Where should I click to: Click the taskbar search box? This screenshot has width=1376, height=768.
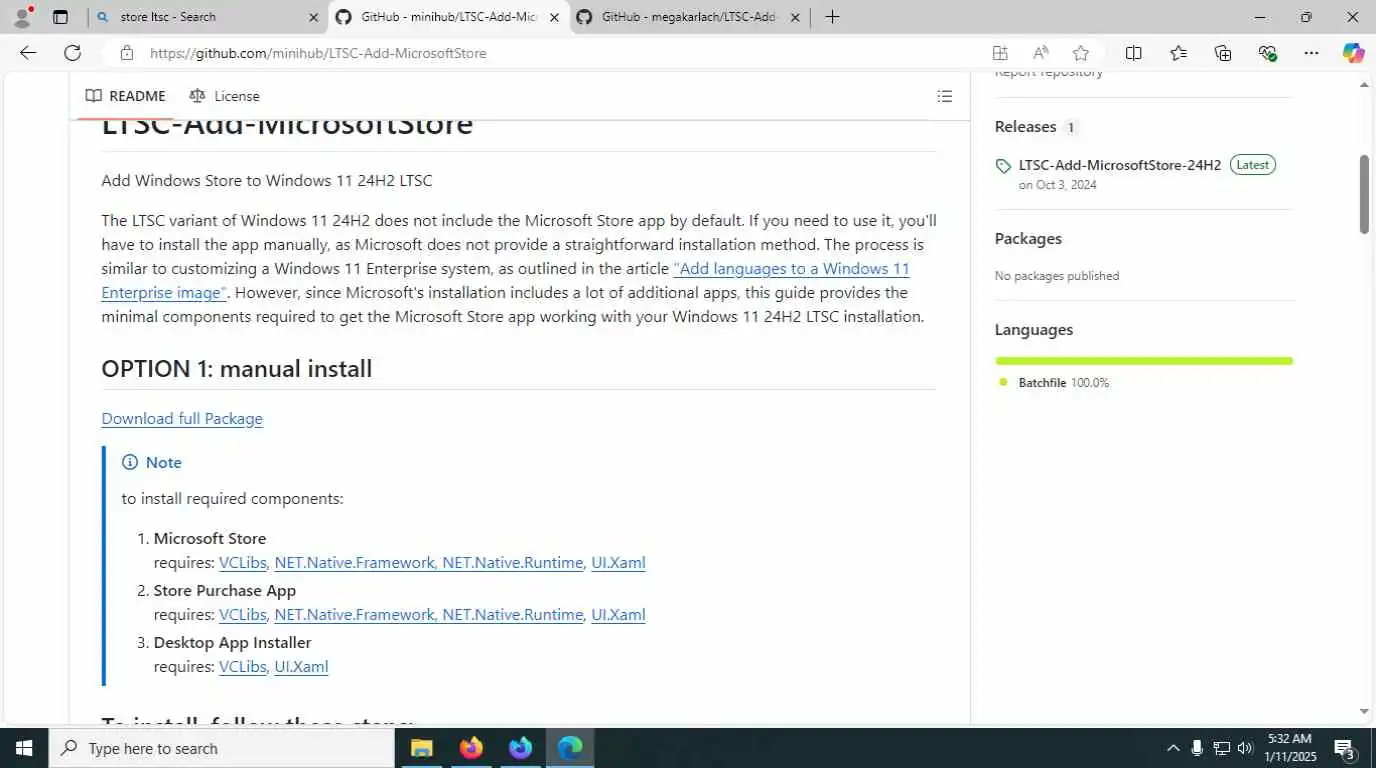(x=222, y=748)
